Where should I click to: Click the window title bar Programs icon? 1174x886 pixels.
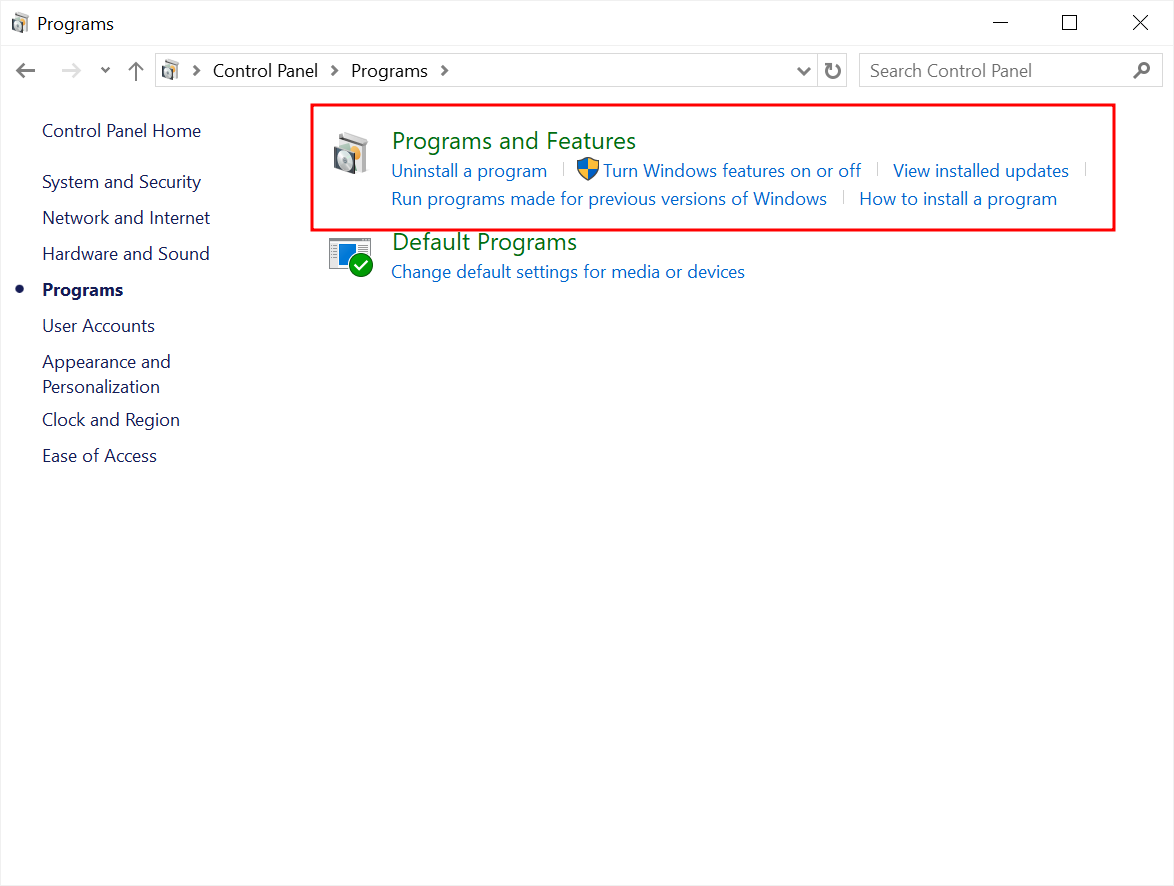click(19, 23)
